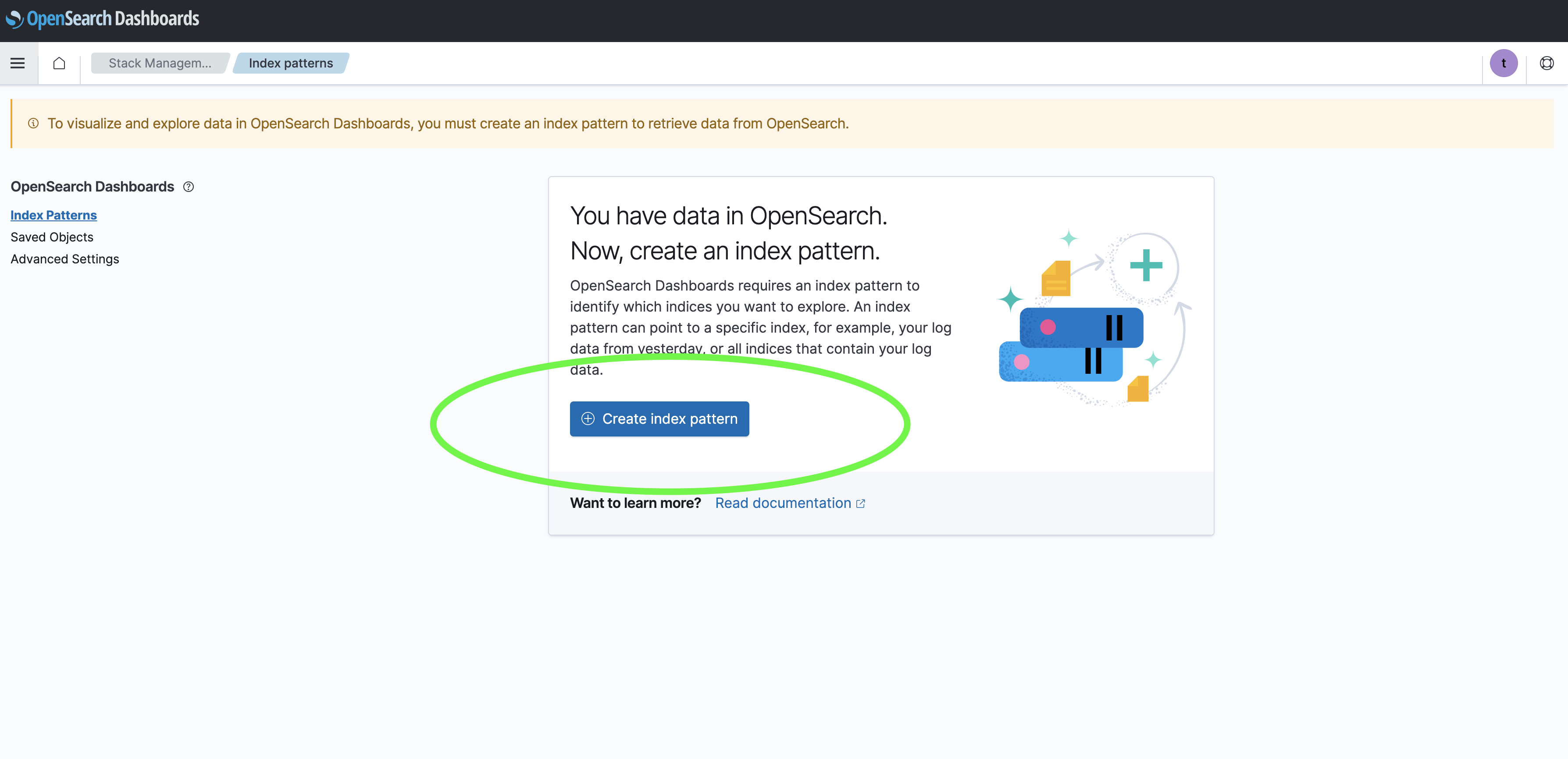The width and height of the screenshot is (1568, 759).
Task: Open Index Patterns in the sidebar
Action: click(53, 215)
